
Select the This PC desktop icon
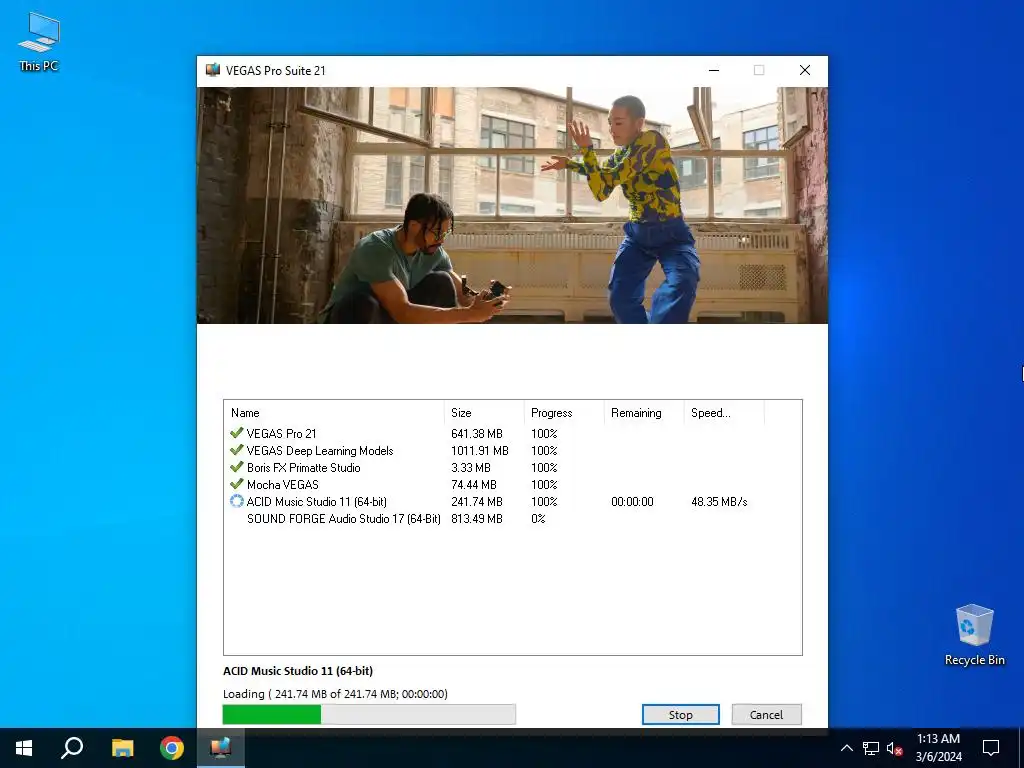click(39, 40)
